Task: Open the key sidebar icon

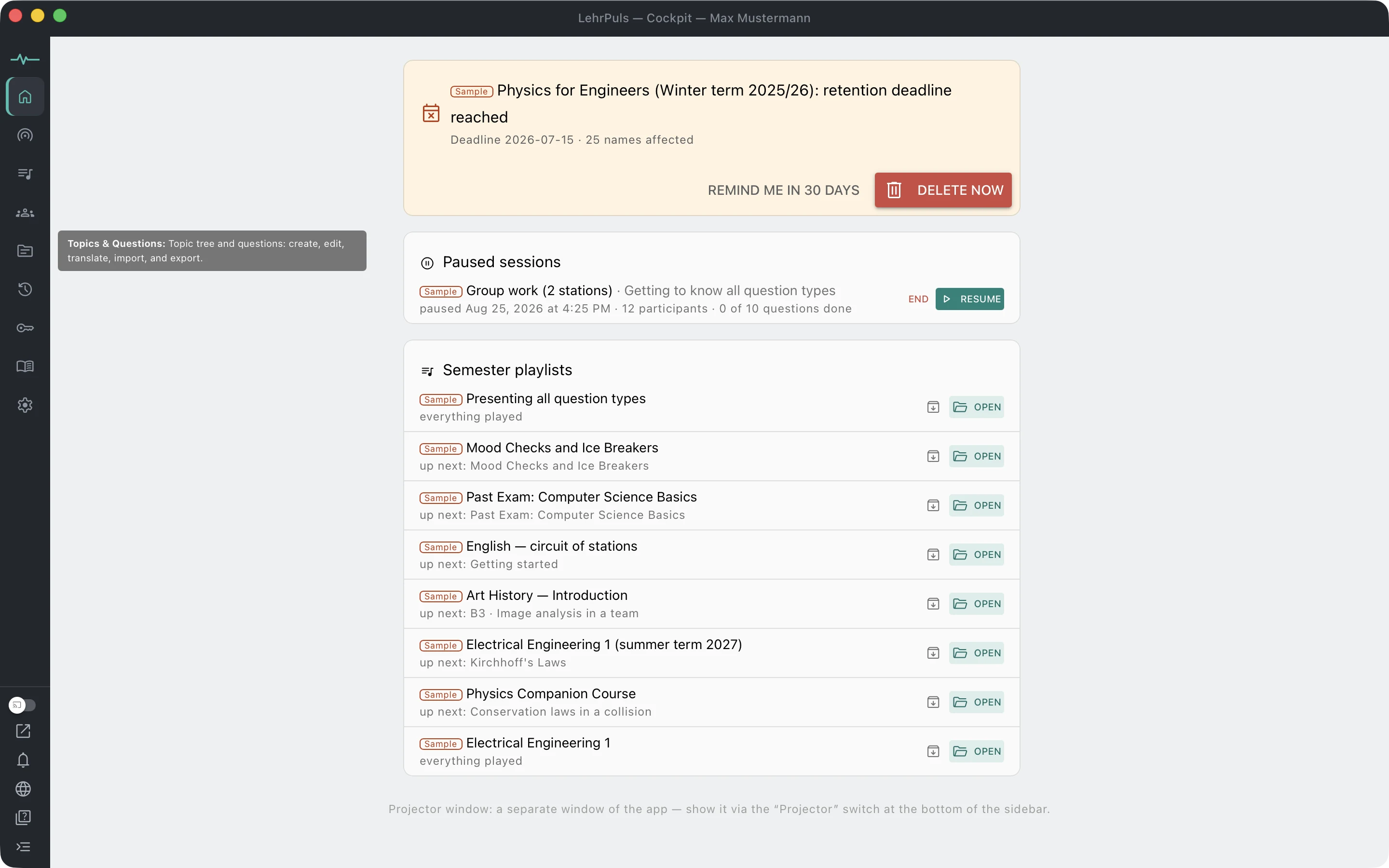Action: (25, 328)
